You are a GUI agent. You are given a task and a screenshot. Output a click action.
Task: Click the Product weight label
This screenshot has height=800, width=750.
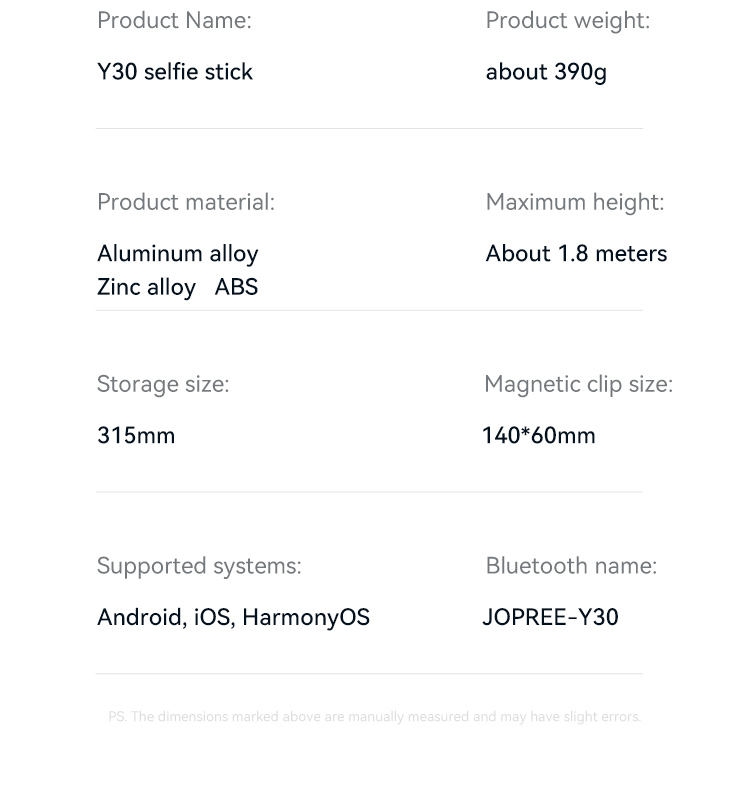(x=568, y=22)
